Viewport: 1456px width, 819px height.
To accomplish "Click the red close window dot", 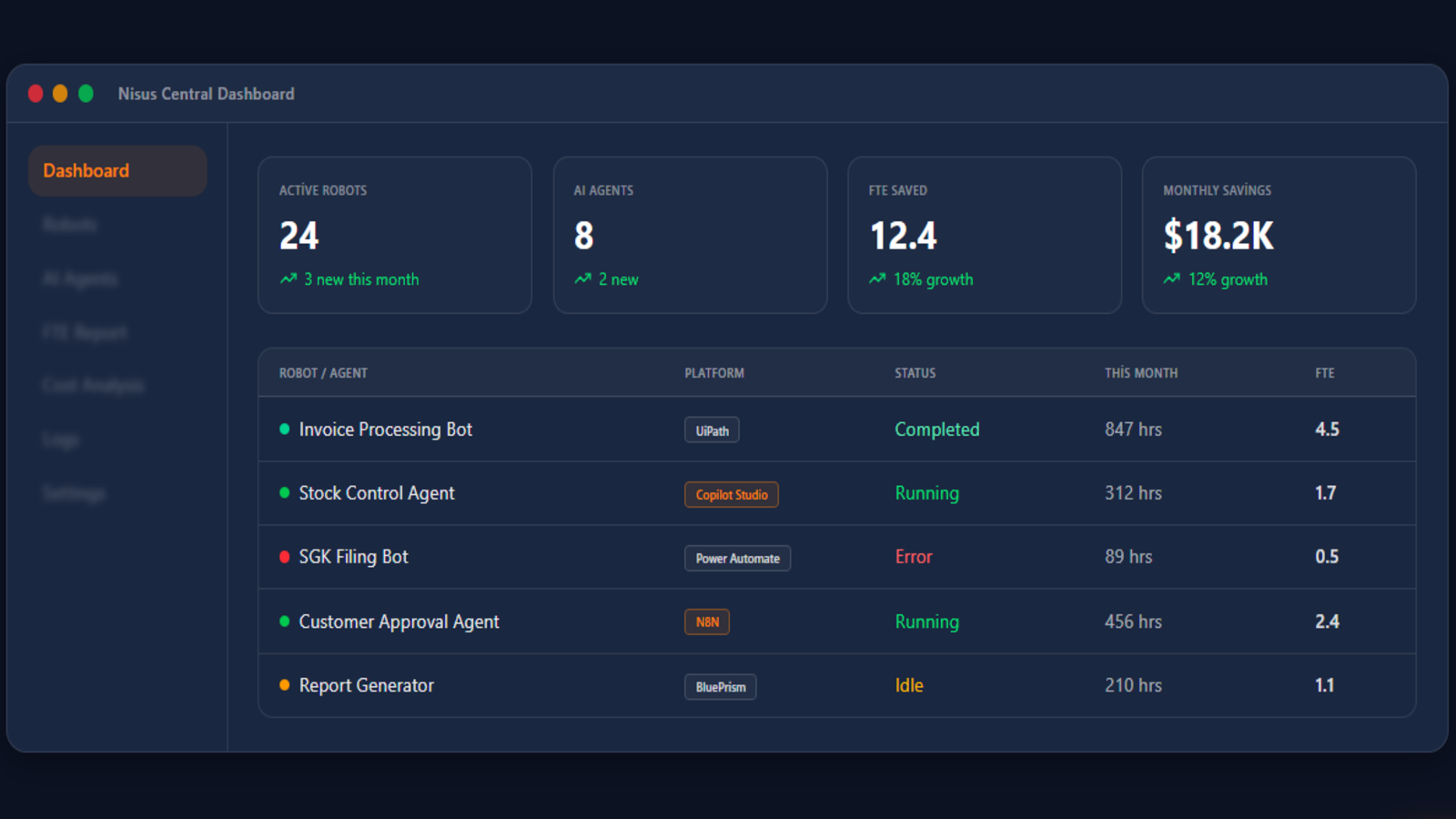I will 35,94.
